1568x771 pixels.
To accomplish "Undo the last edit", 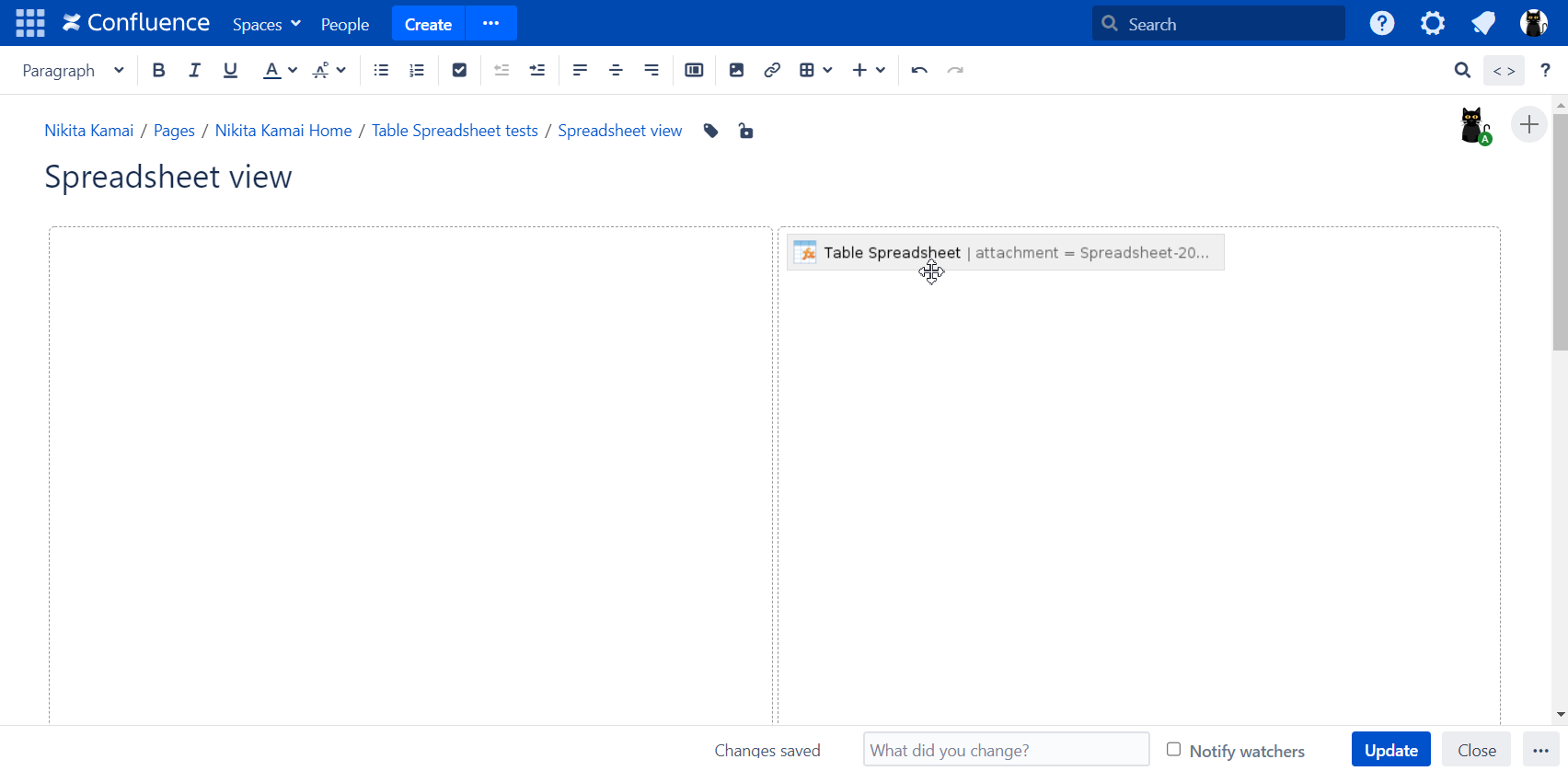I will pos(918,70).
